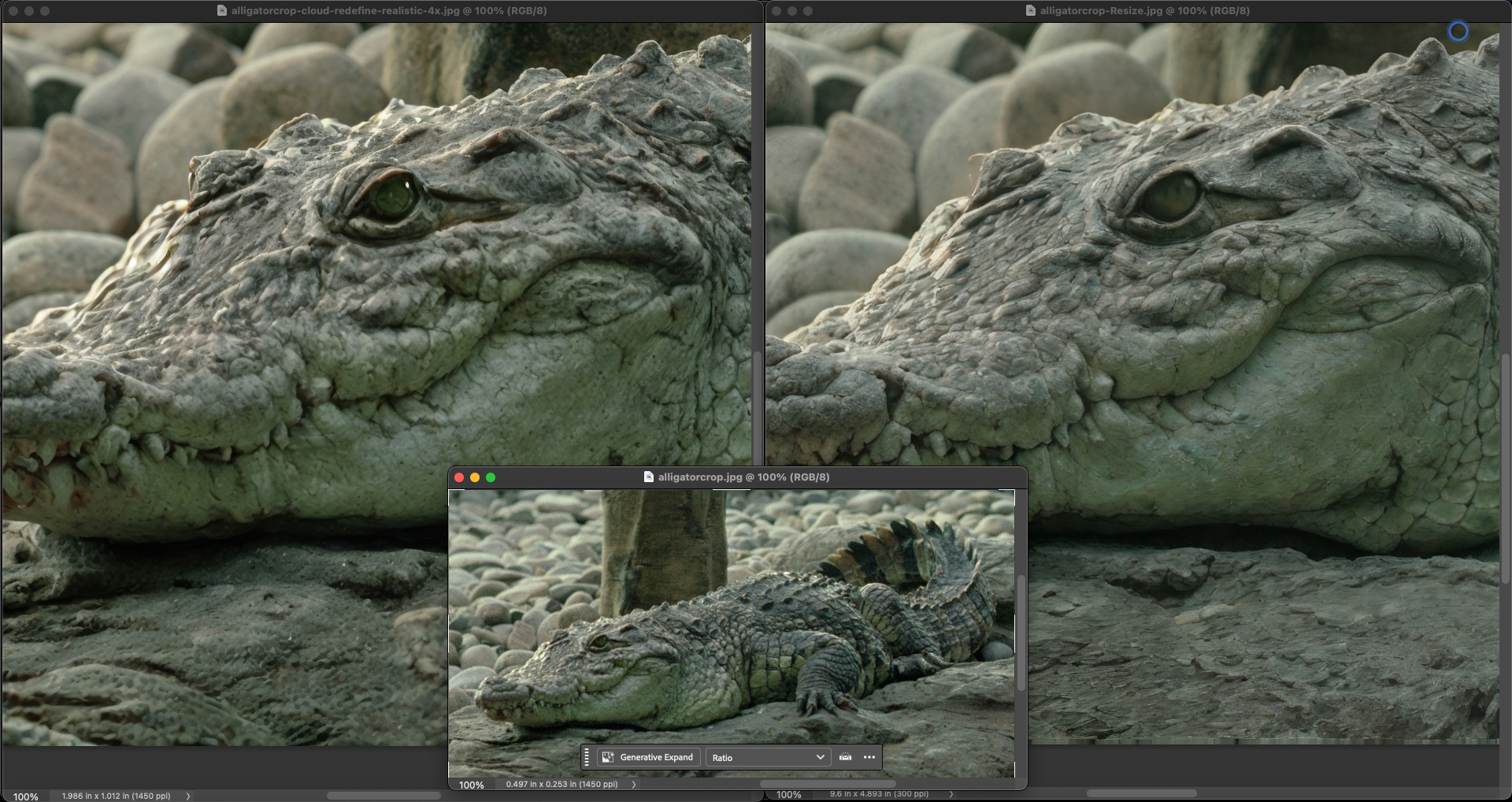The image size is (1512, 802).
Task: Grab the contextual taskbar drag handle
Action: 587,757
